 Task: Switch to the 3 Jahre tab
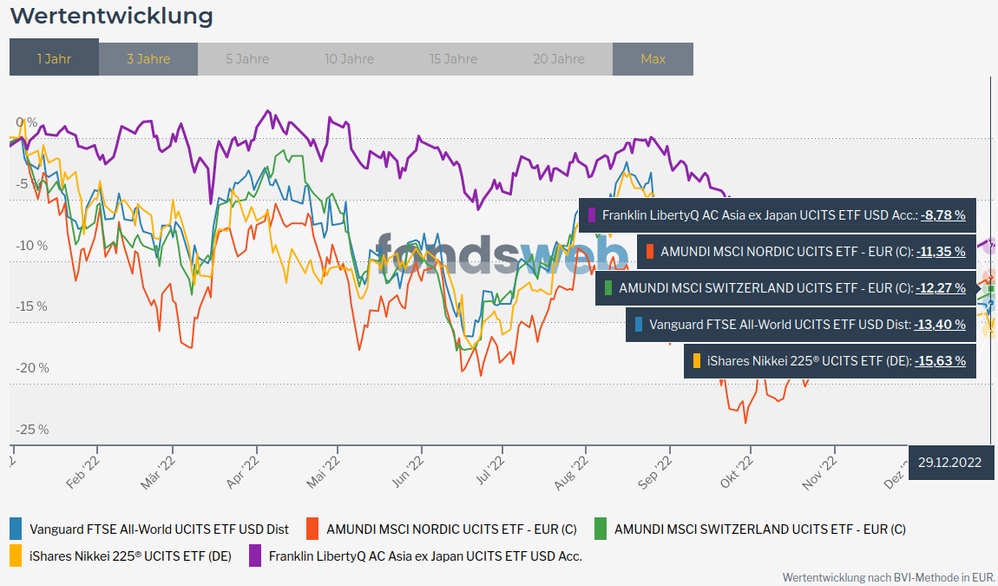(148, 59)
